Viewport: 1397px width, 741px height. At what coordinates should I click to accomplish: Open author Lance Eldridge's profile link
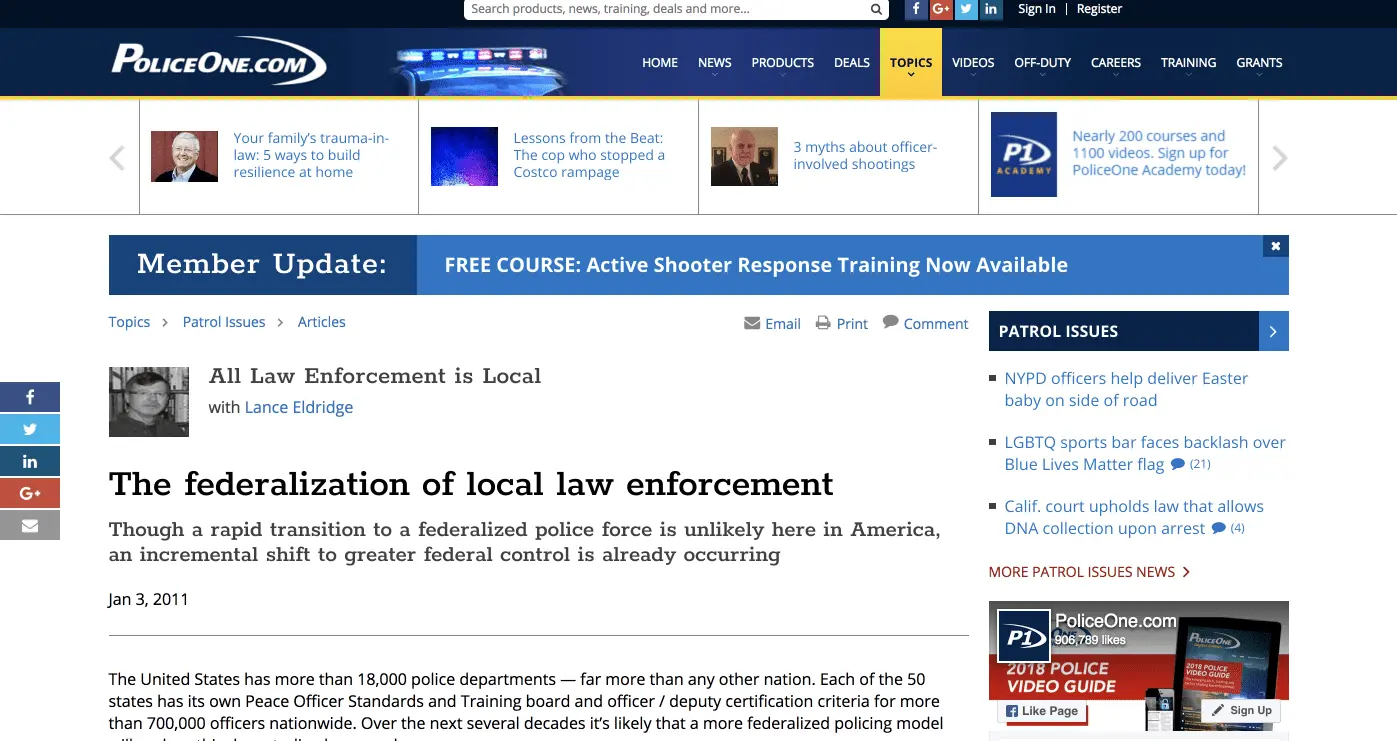298,407
